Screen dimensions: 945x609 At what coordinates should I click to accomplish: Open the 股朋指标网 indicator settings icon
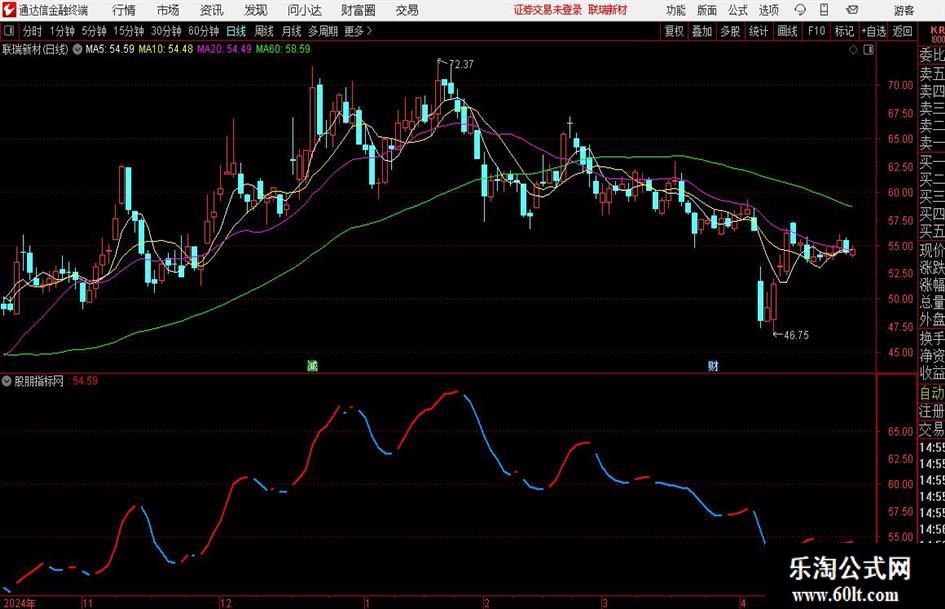click(7, 381)
